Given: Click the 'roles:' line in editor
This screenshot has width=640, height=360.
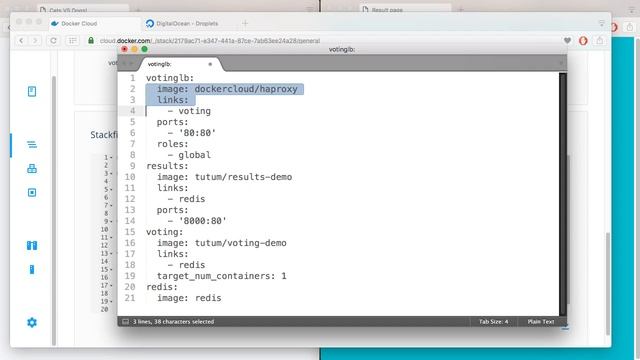Looking at the screenshot, I should pos(173,144).
